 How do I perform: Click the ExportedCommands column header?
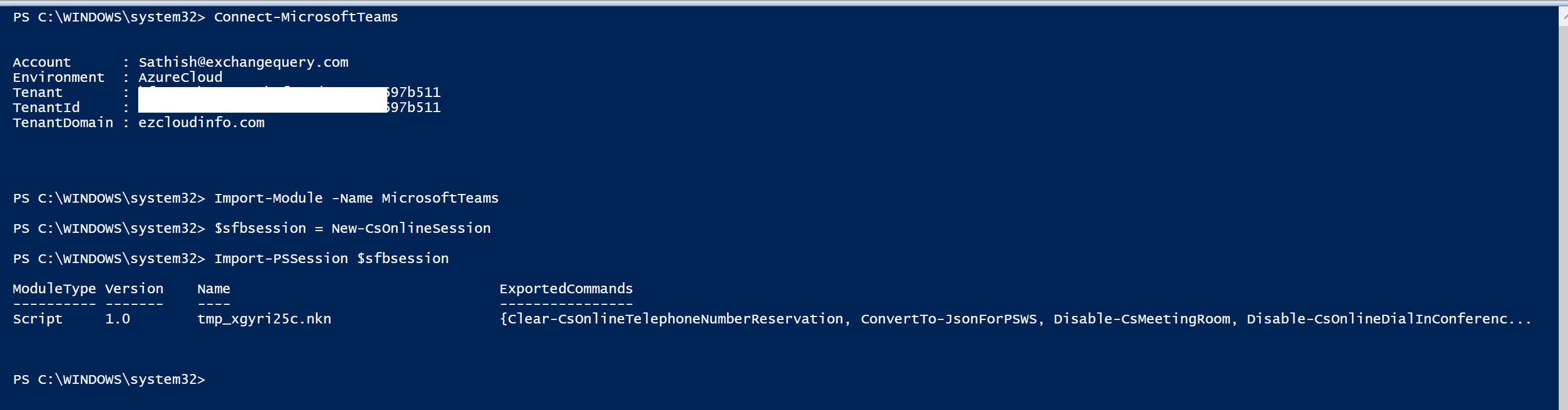tap(566, 289)
